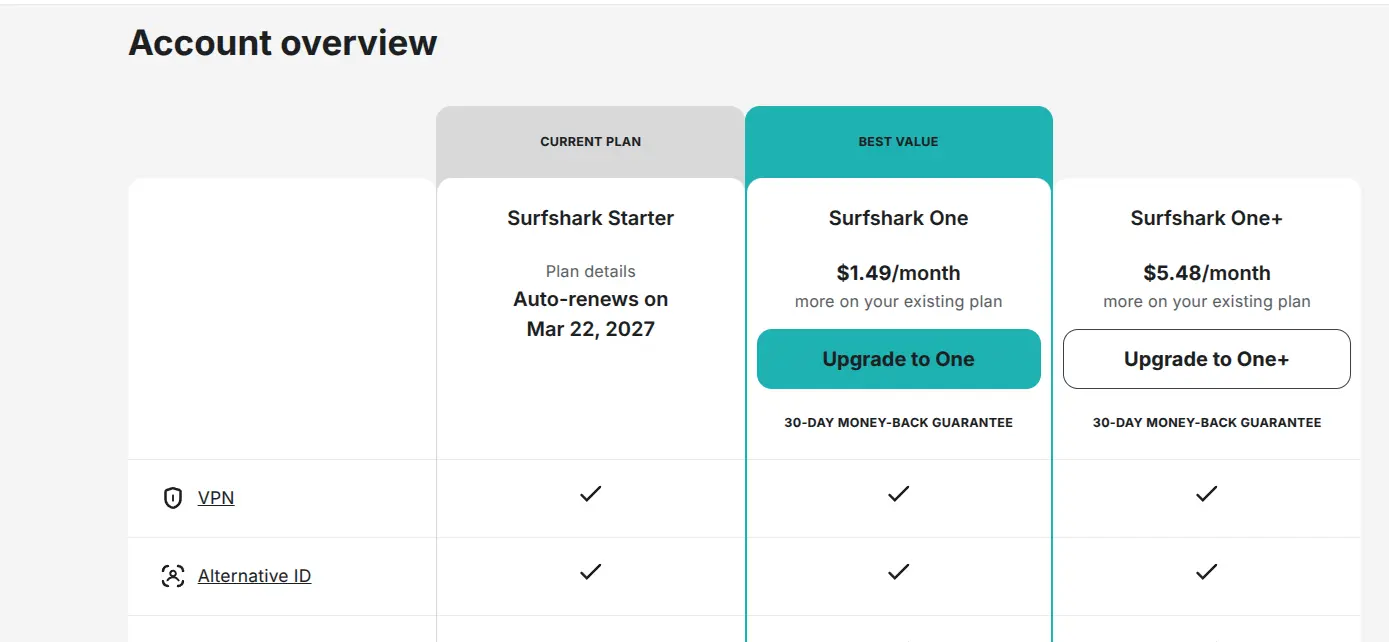The image size is (1389, 642).
Task: Click the Alternative ID checkmark under Surfshark One
Action: 899,572
